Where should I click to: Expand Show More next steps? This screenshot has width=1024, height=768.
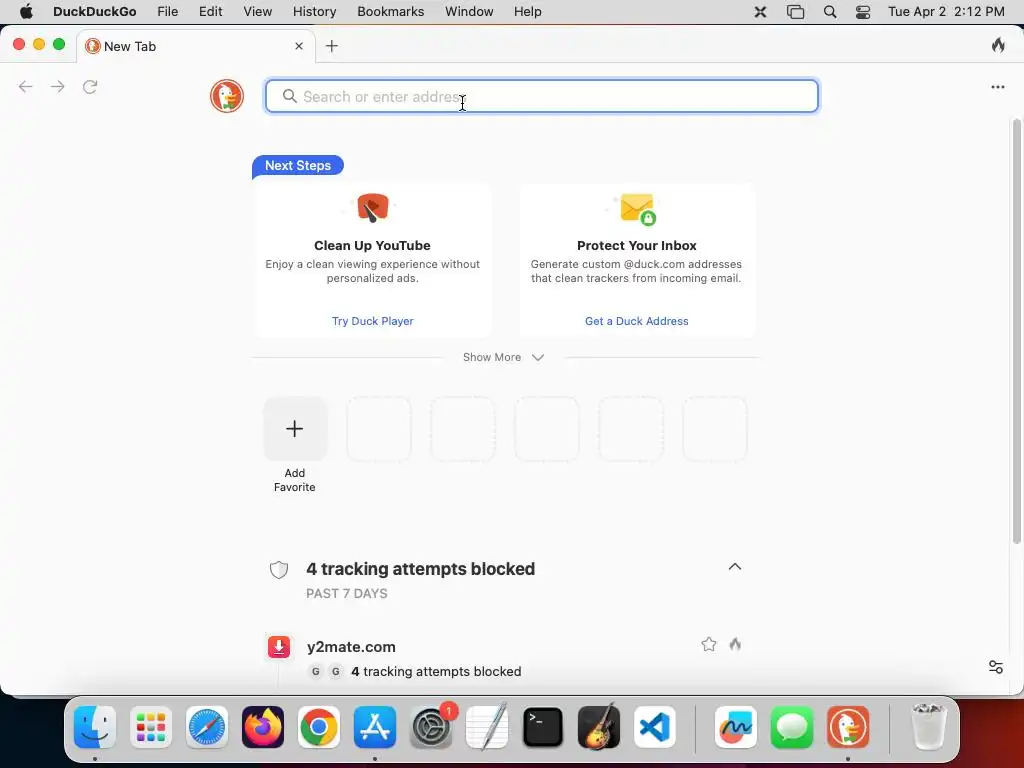coord(504,357)
